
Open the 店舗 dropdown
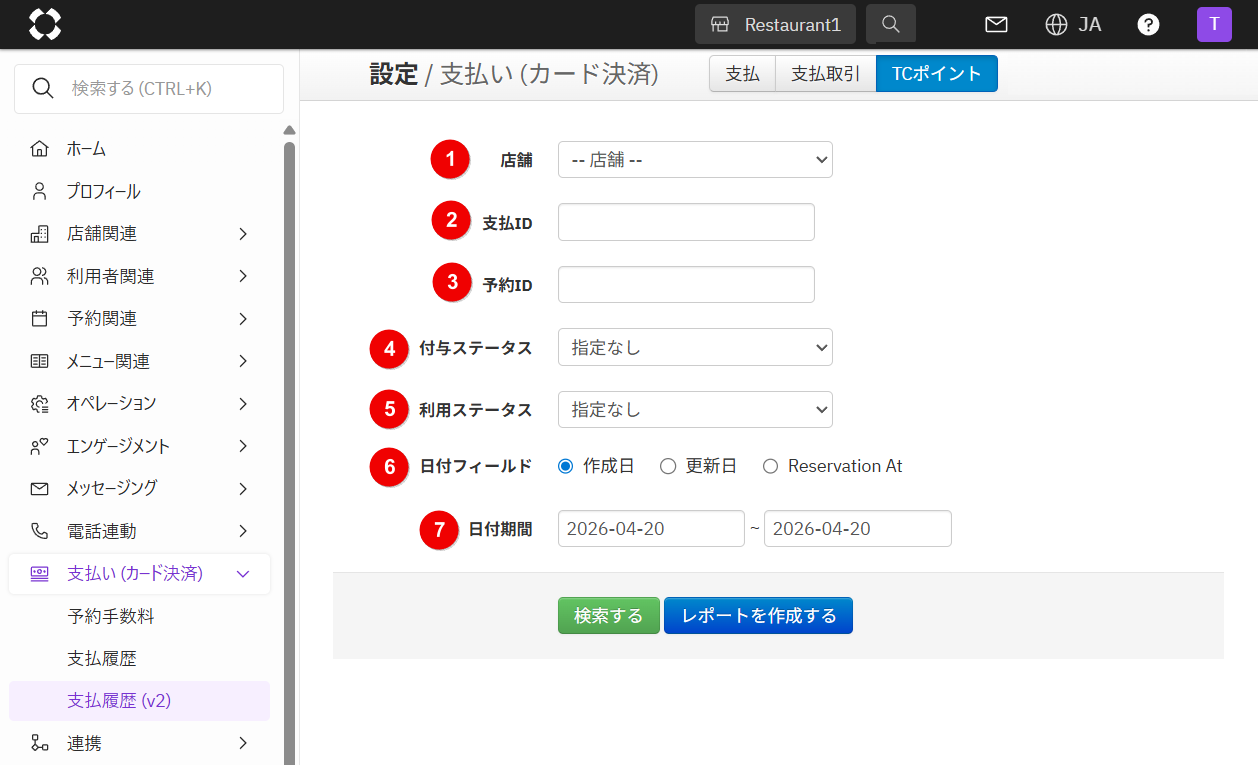point(695,160)
